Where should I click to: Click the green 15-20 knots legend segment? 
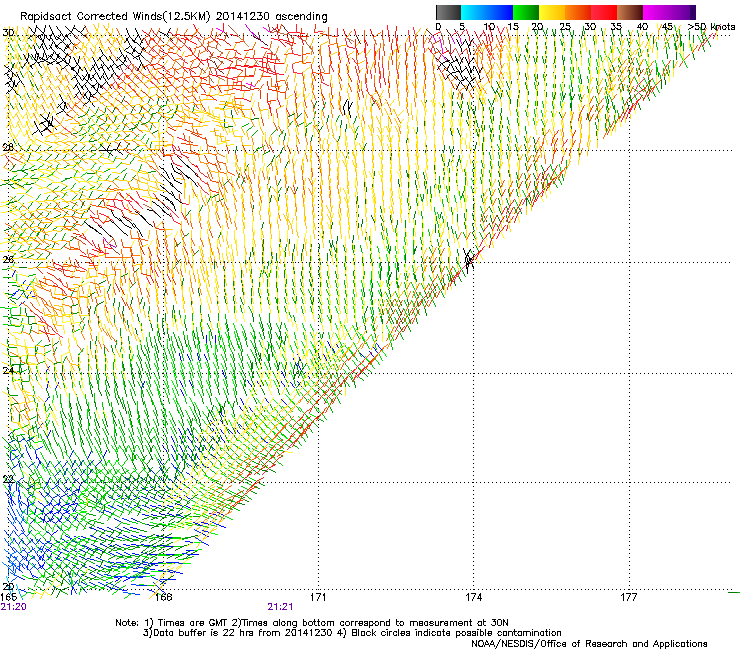526,12
